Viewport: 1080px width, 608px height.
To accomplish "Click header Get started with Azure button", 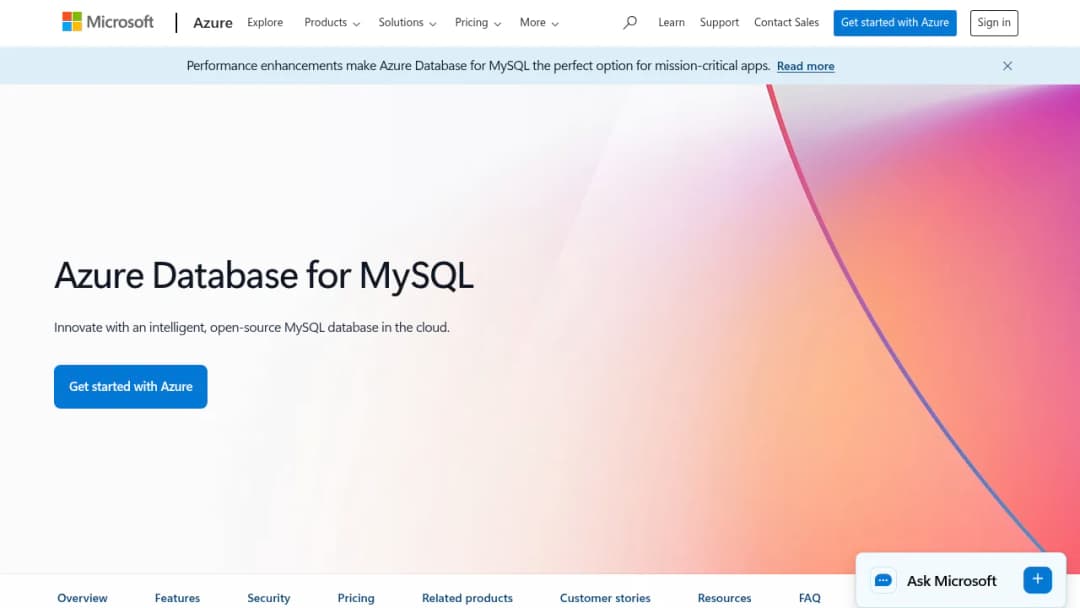I will pos(895,23).
